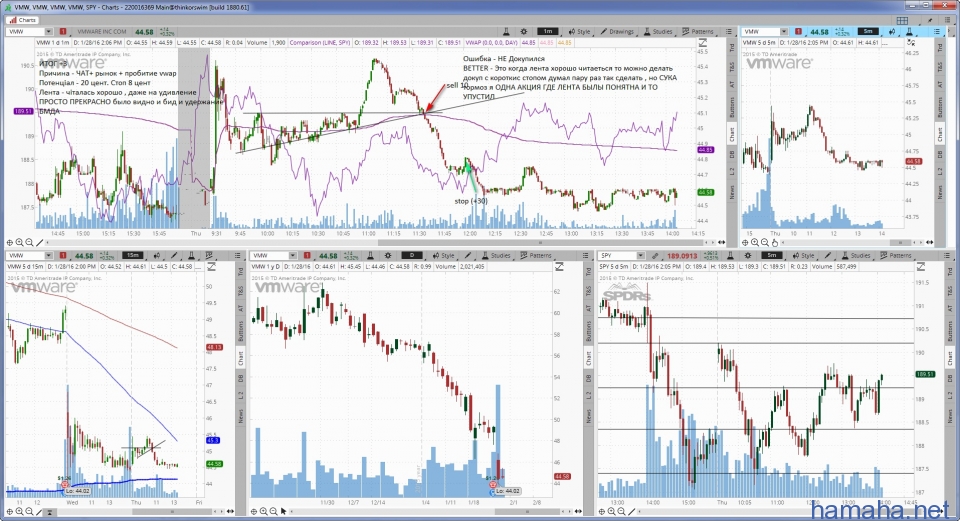This screenshot has width=960, height=521.
Task: Toggle auto-scale icon on 15m chart axis
Action: pyautogui.click(x=211, y=267)
